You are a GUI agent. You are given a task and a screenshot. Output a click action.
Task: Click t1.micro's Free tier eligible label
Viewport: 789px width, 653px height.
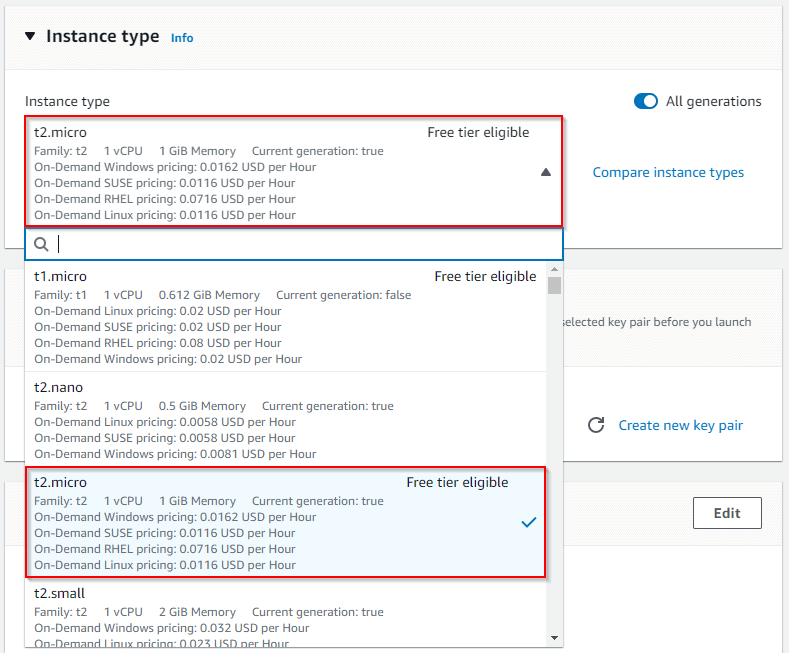click(x=485, y=276)
